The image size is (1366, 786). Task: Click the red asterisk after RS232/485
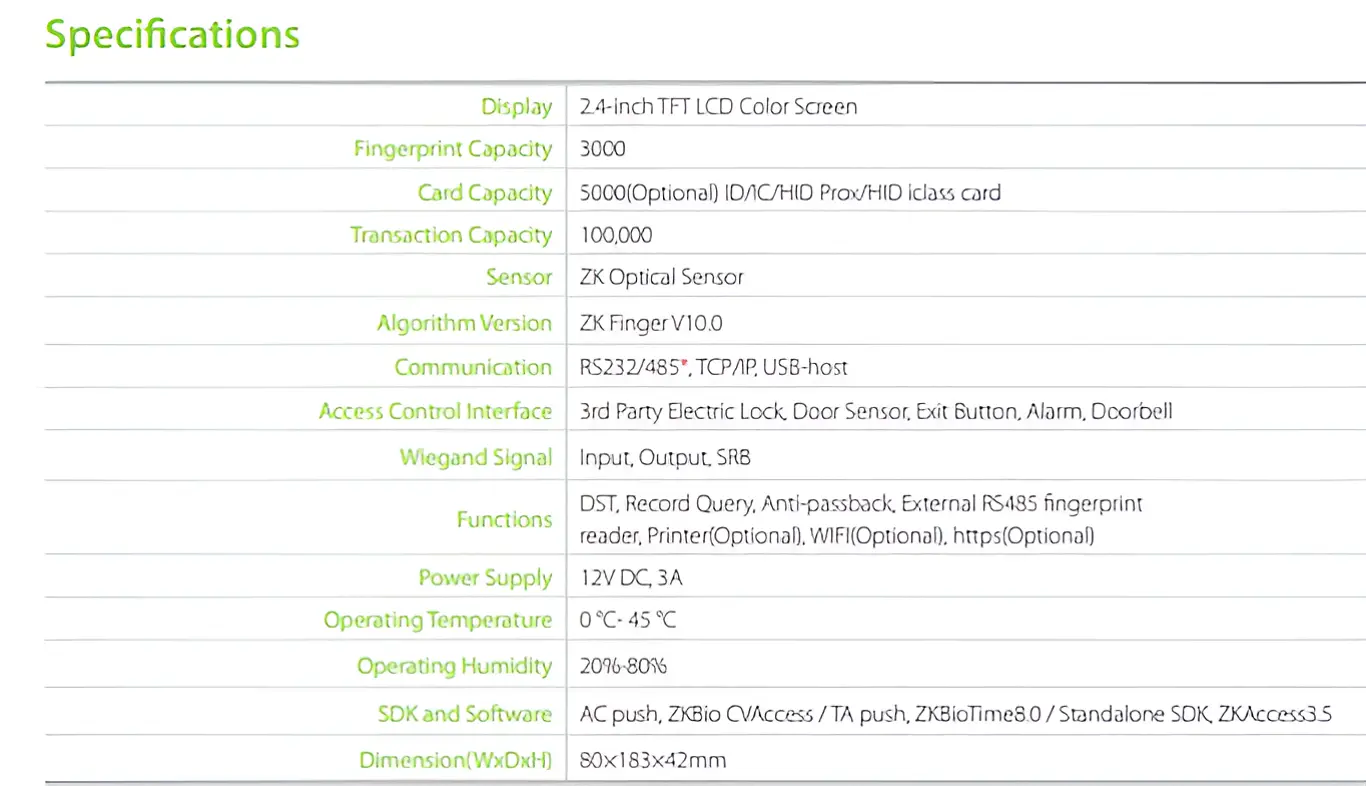[684, 365]
